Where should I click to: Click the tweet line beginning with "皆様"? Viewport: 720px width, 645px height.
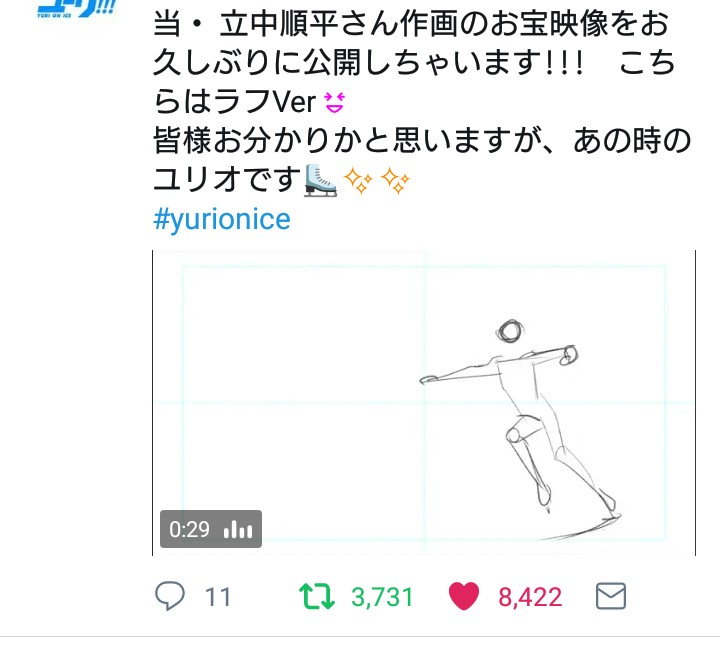point(420,141)
